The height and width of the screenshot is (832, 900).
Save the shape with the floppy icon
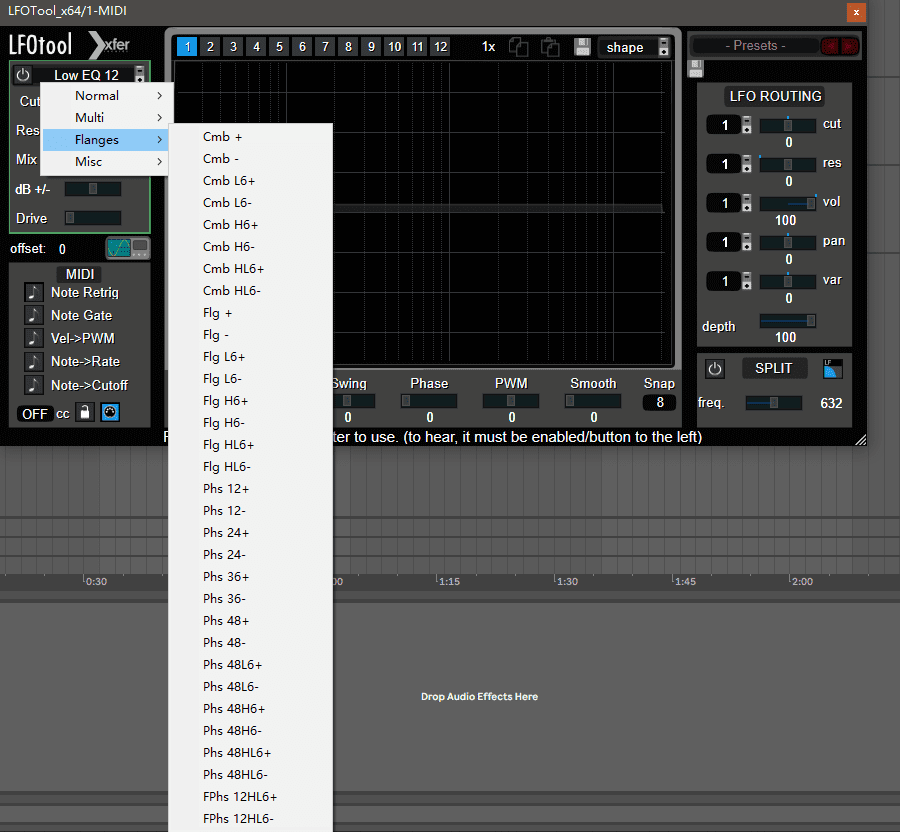point(583,47)
